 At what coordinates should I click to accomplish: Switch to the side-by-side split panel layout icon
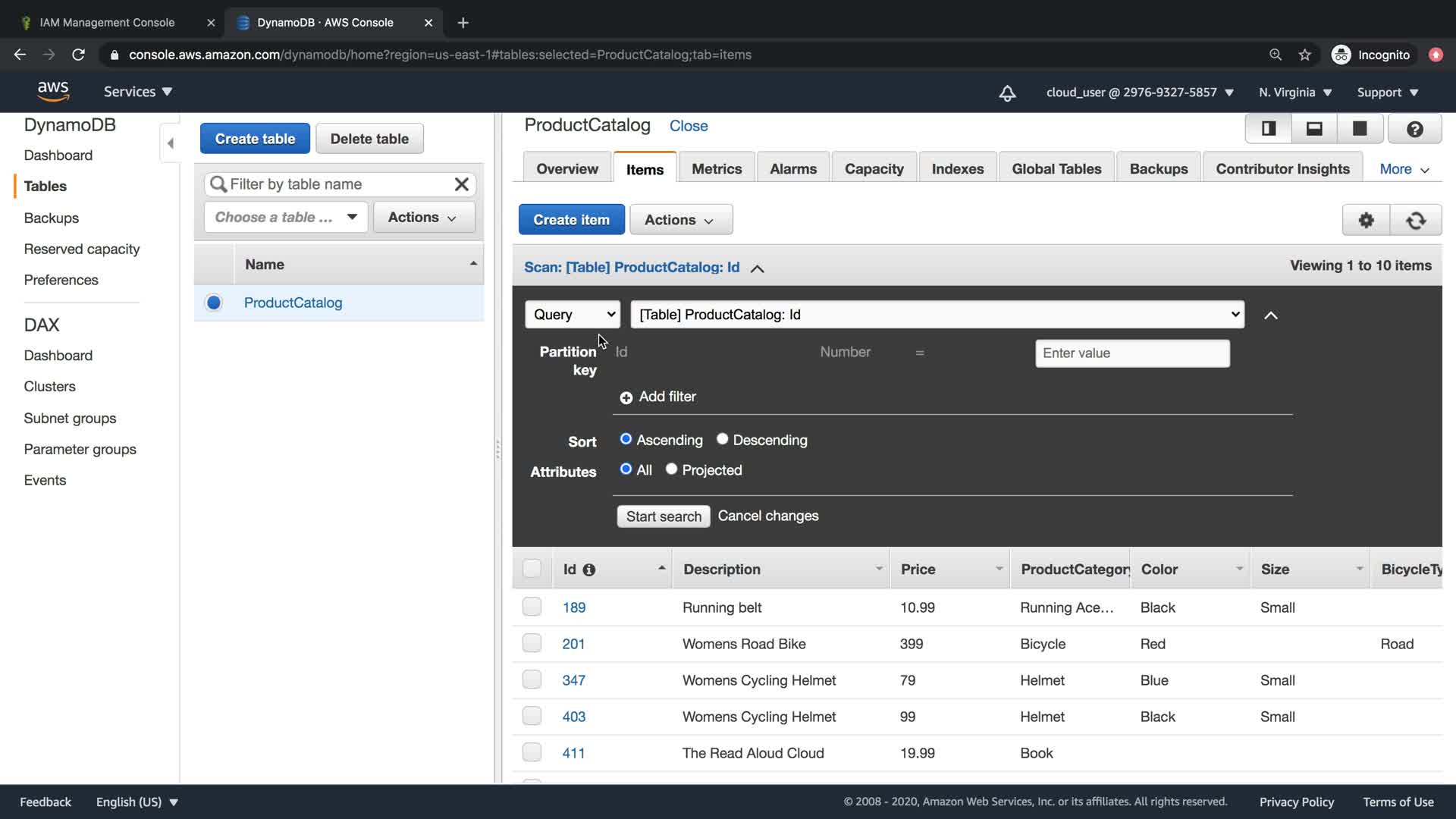point(1269,129)
